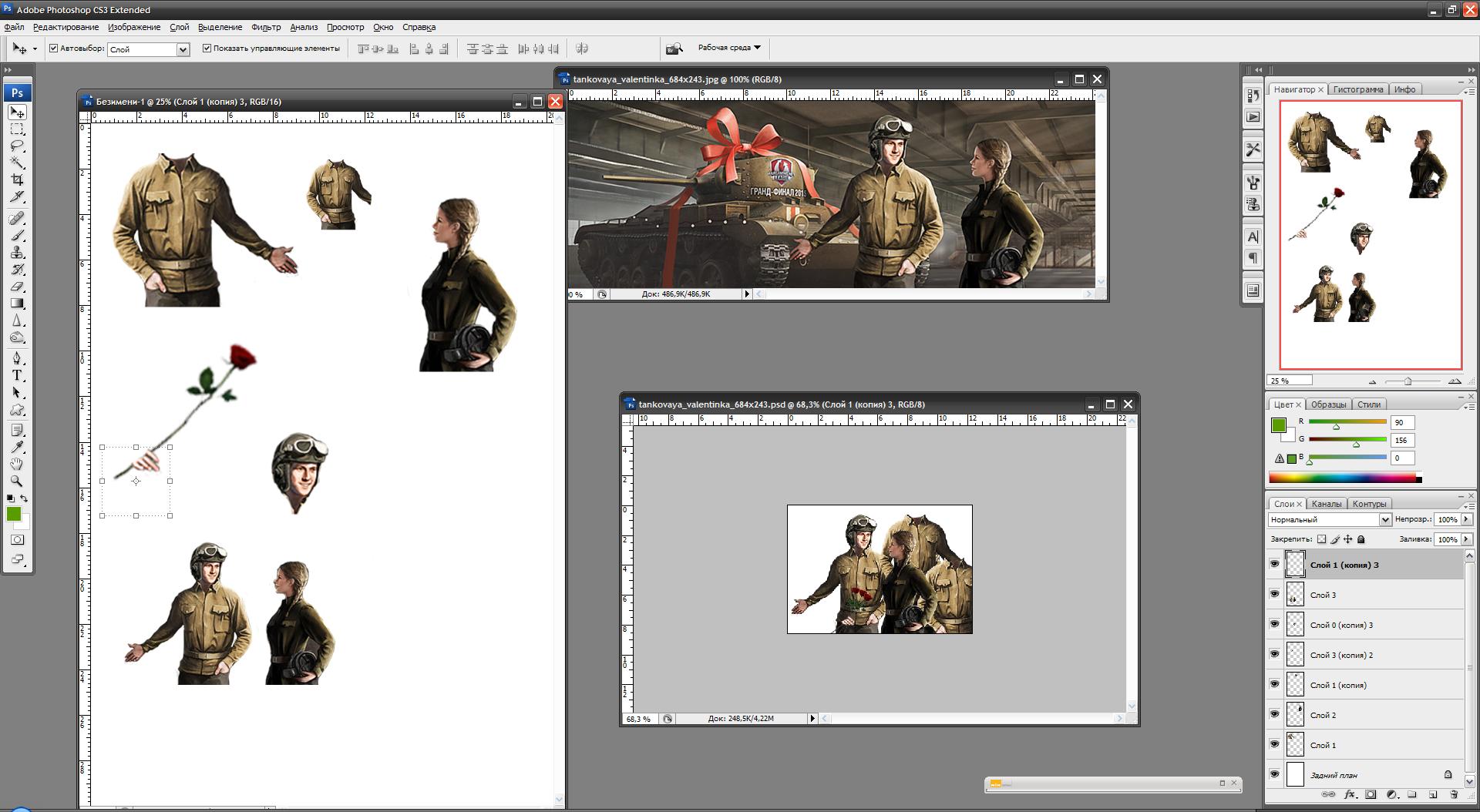Switch to the Zoom tool
Screen dimensions: 1480x812
pyautogui.click(x=17, y=481)
